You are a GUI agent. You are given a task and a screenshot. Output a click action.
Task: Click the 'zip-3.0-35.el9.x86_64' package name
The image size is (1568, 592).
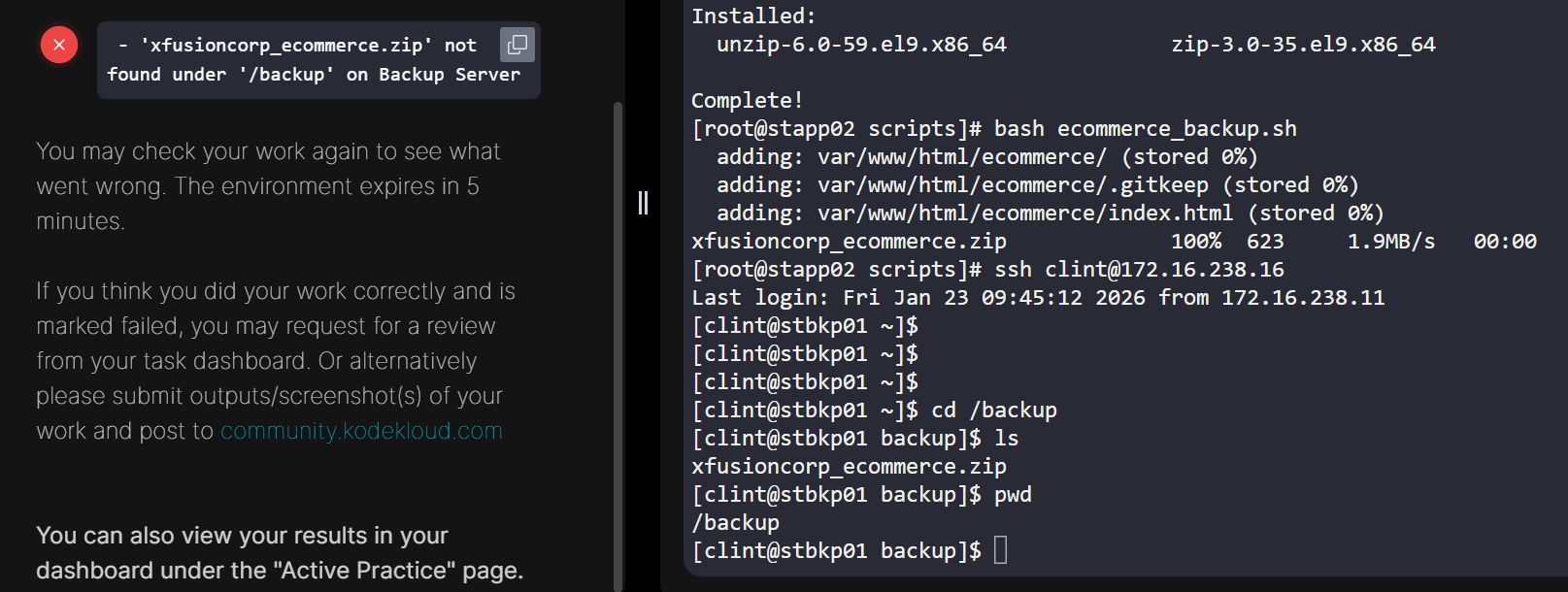click(x=1303, y=45)
